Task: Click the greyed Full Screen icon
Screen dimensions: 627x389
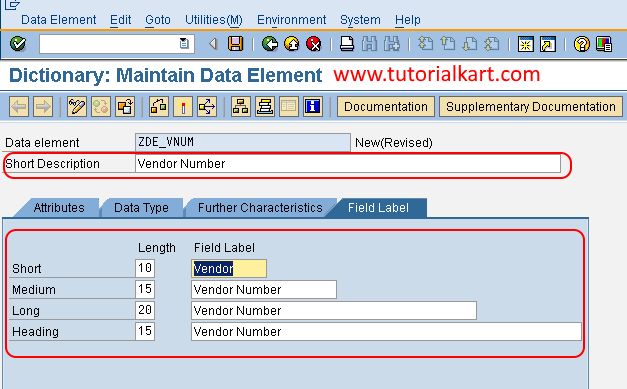Action: [289, 107]
